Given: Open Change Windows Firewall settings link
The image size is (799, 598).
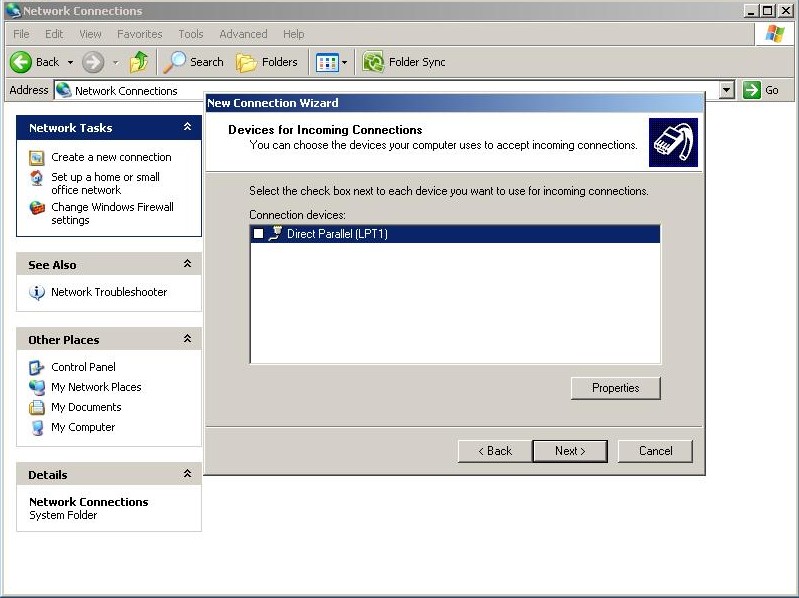Looking at the screenshot, I should pos(112,213).
